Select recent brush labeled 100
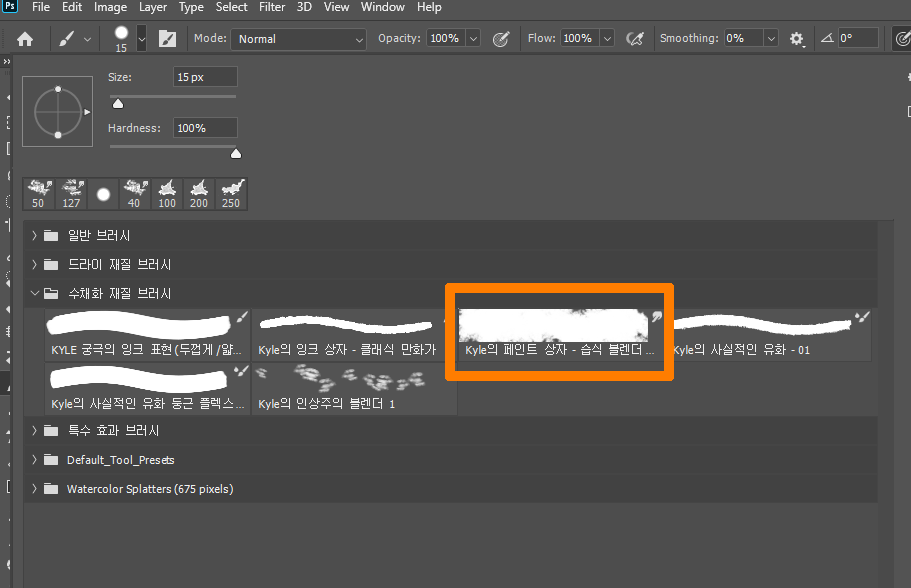This screenshot has width=911, height=588. point(167,193)
